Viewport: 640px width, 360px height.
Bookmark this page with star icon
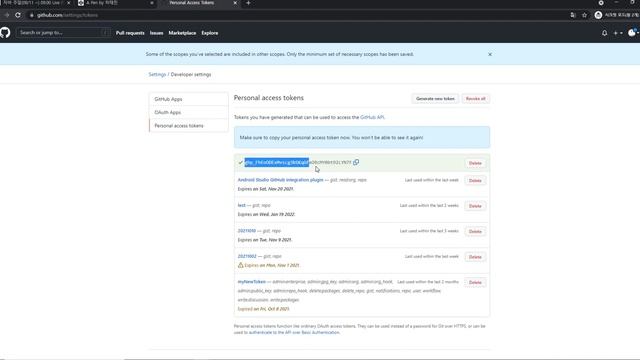point(584,15)
